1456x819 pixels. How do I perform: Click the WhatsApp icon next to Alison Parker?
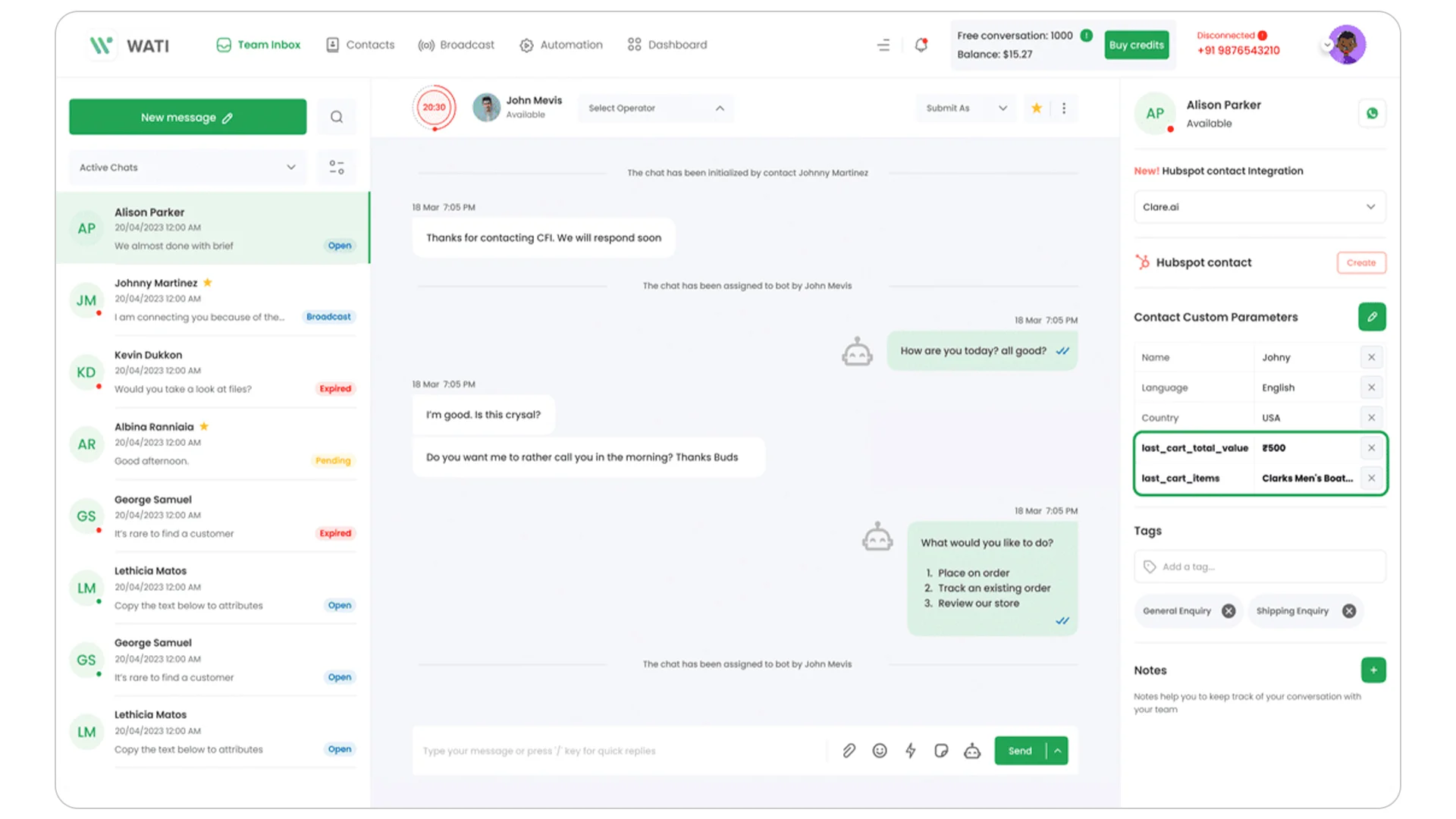[x=1372, y=114]
